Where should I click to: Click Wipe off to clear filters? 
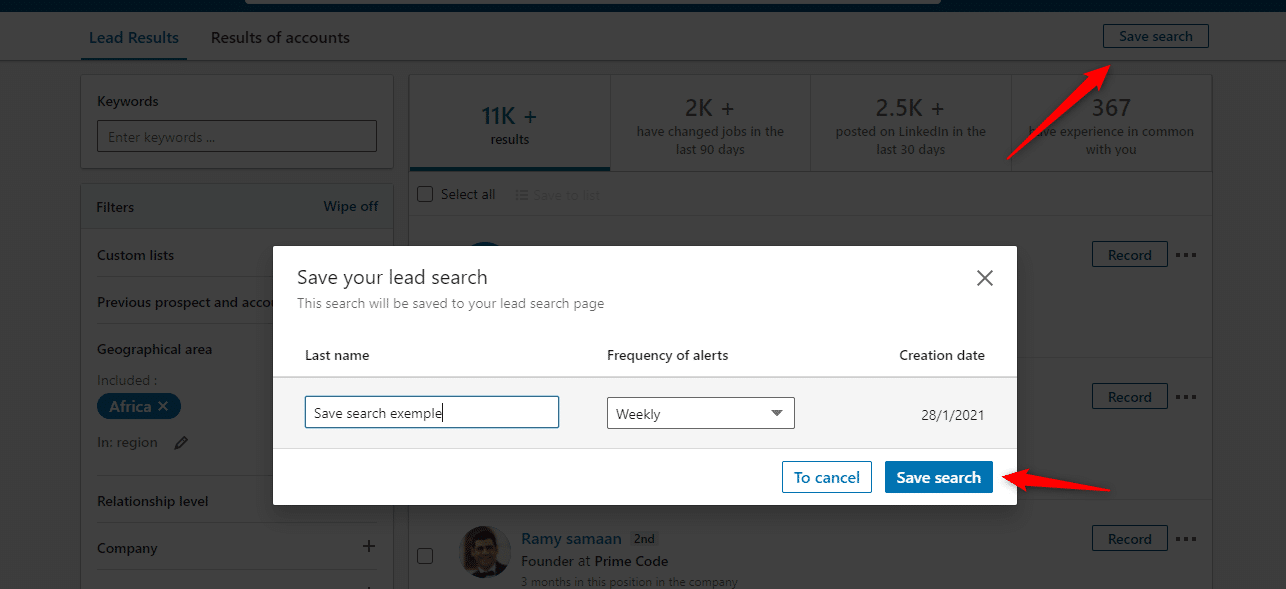click(350, 206)
